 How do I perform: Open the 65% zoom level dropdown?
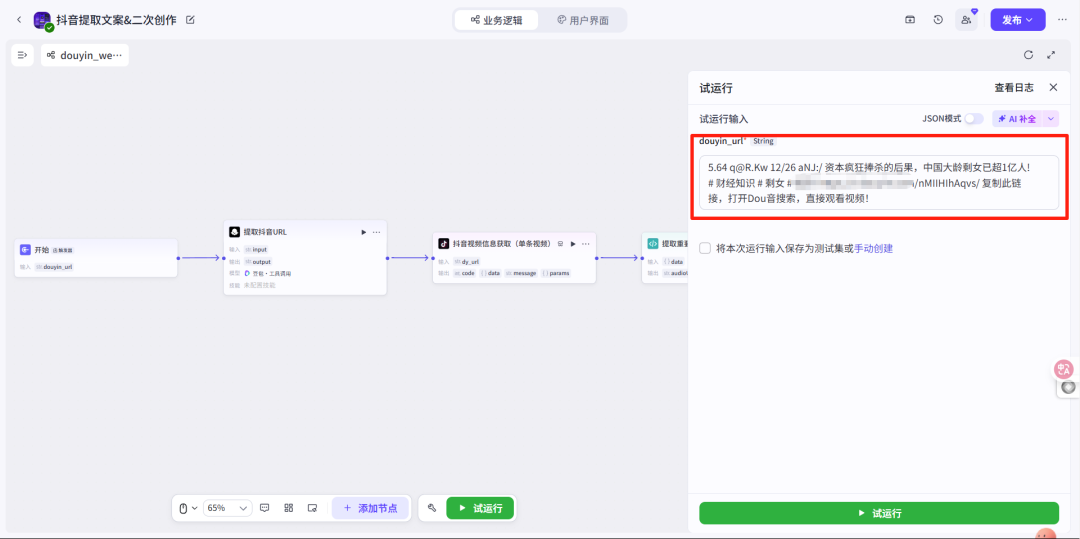point(227,508)
